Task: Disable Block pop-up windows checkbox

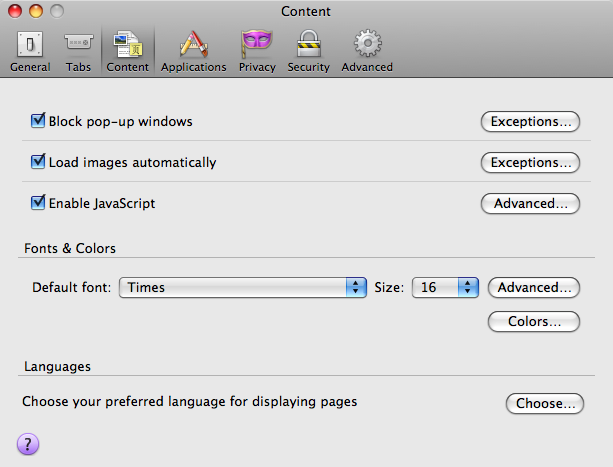Action: point(39,122)
